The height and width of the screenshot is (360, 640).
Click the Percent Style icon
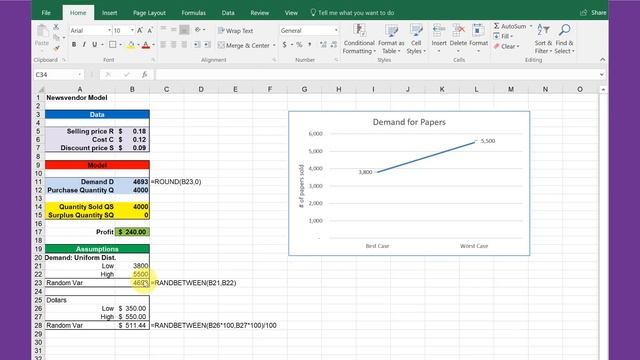tap(299, 45)
